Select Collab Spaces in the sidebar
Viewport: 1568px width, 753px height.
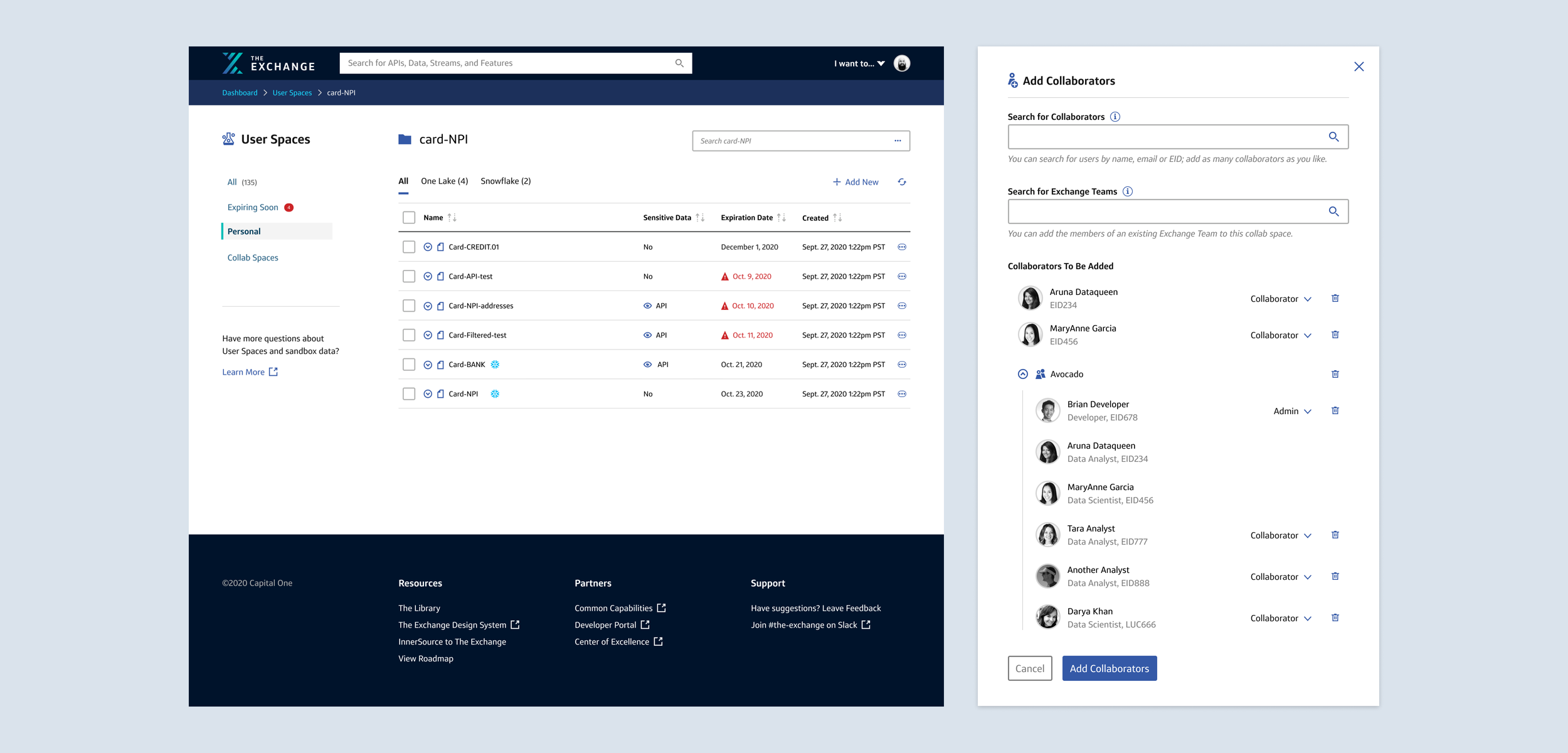click(253, 258)
